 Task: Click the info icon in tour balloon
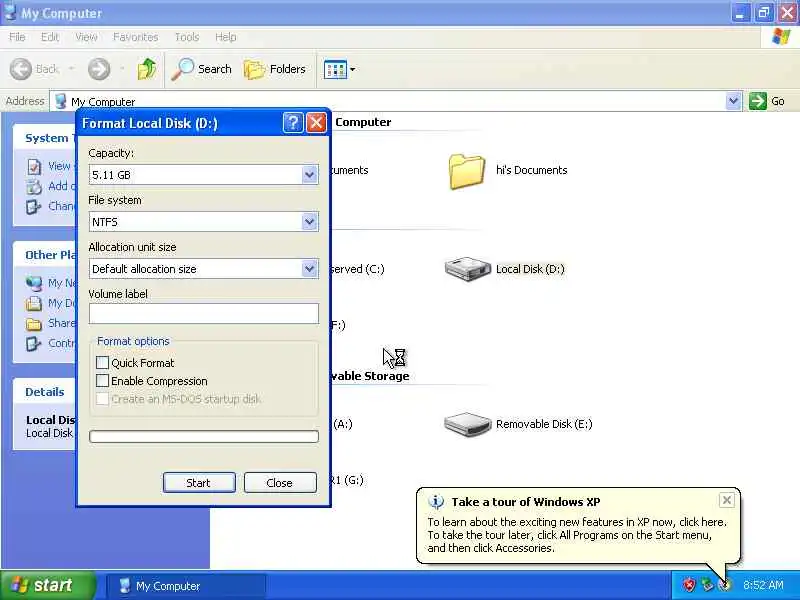click(x=436, y=502)
